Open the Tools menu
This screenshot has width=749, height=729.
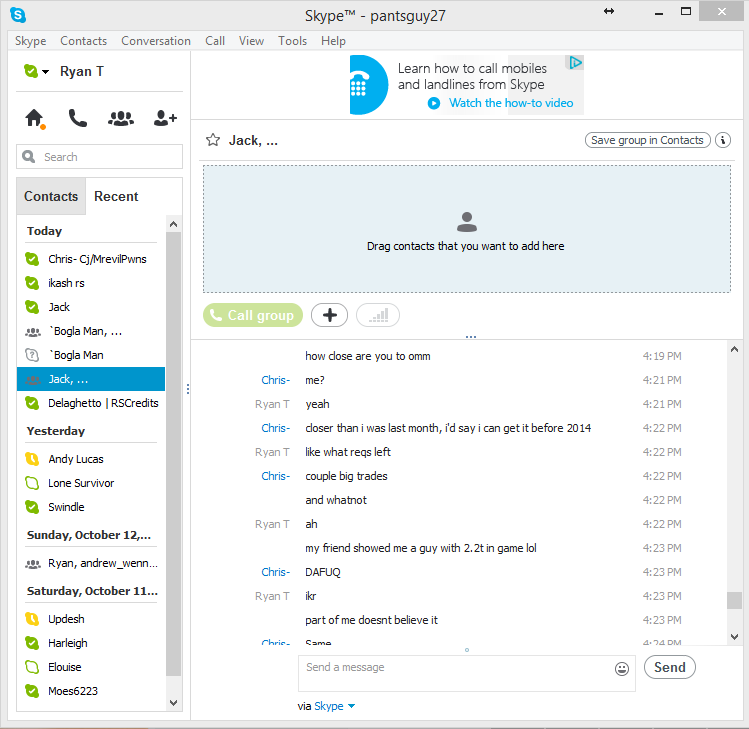click(292, 41)
